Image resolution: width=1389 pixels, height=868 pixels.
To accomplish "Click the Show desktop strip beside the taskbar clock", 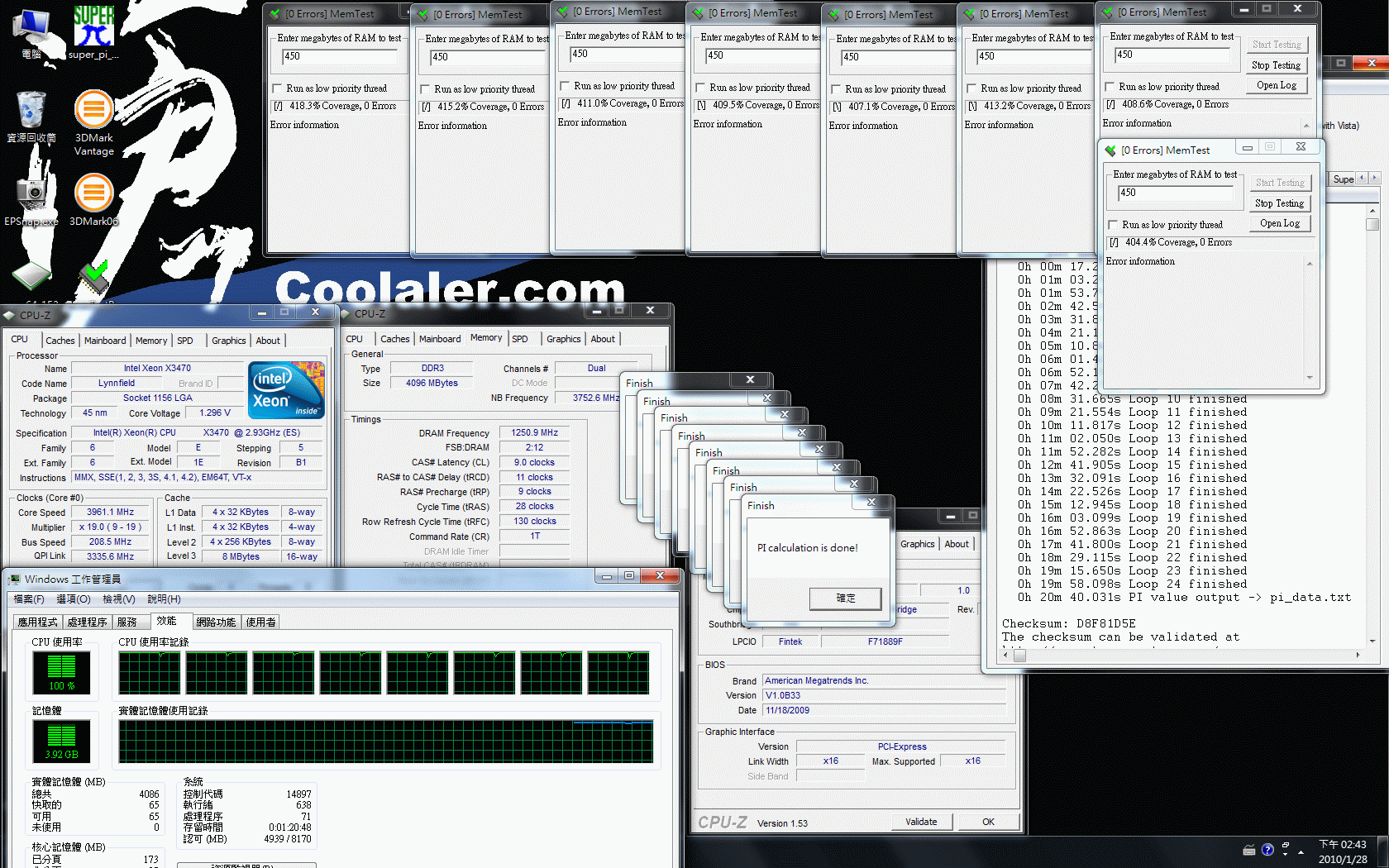I will 1383,852.
